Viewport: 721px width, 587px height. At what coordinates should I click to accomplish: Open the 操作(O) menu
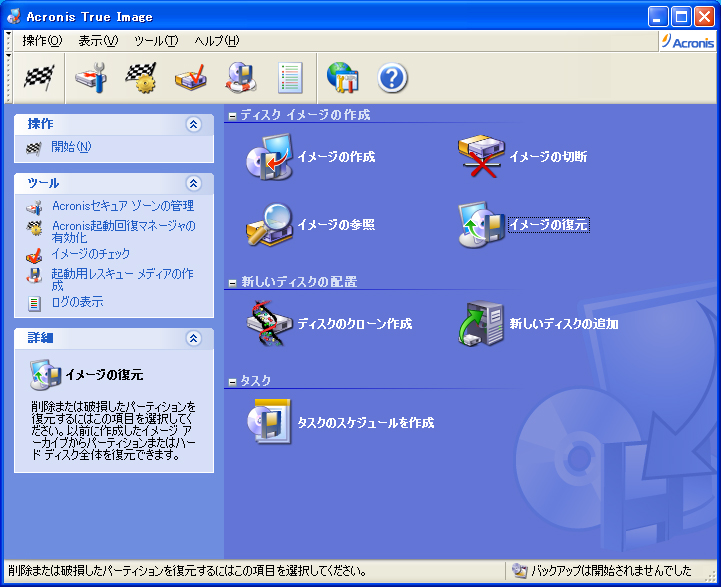coord(42,41)
